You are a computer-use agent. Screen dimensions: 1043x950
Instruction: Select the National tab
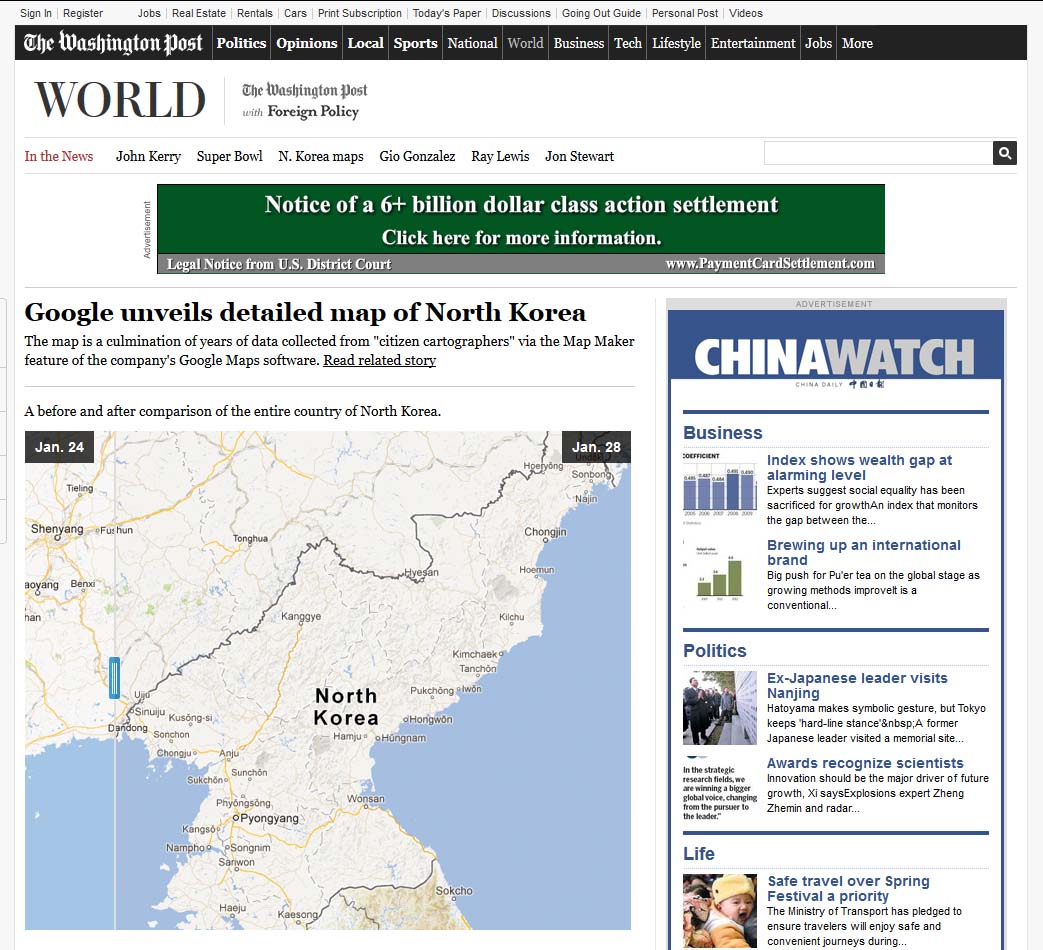click(472, 43)
